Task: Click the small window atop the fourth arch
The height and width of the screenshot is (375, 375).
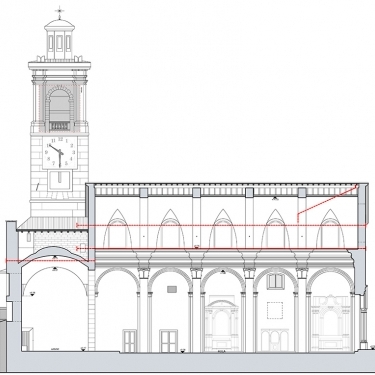Action: pos(275,281)
